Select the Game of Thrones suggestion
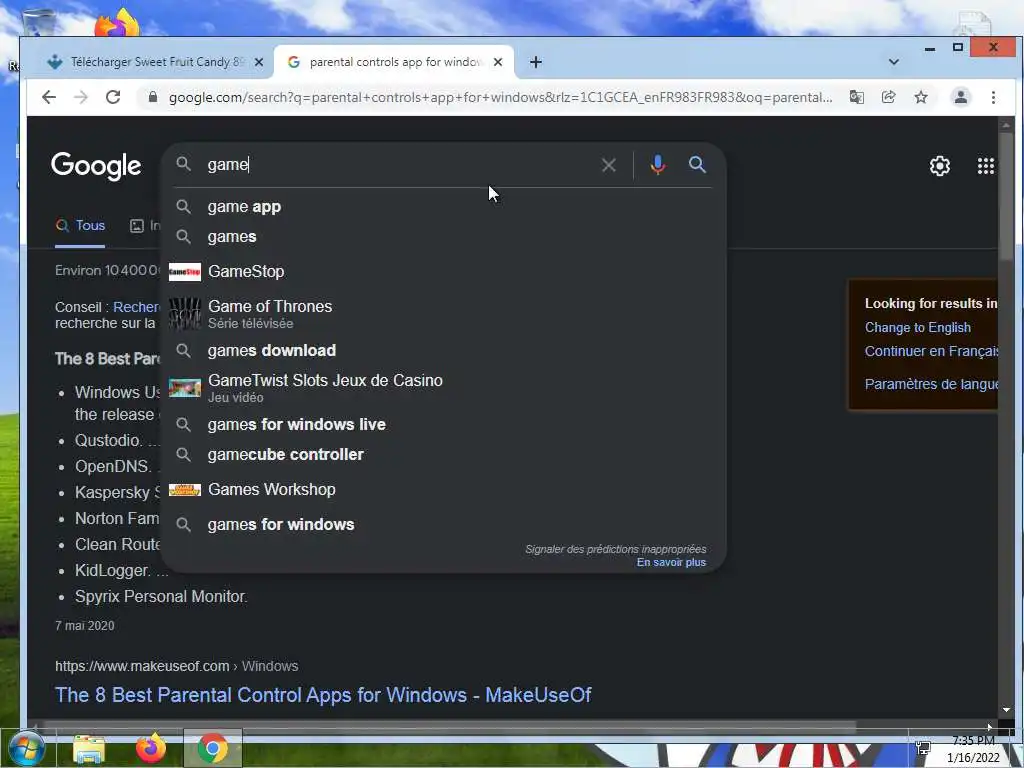 [443, 313]
